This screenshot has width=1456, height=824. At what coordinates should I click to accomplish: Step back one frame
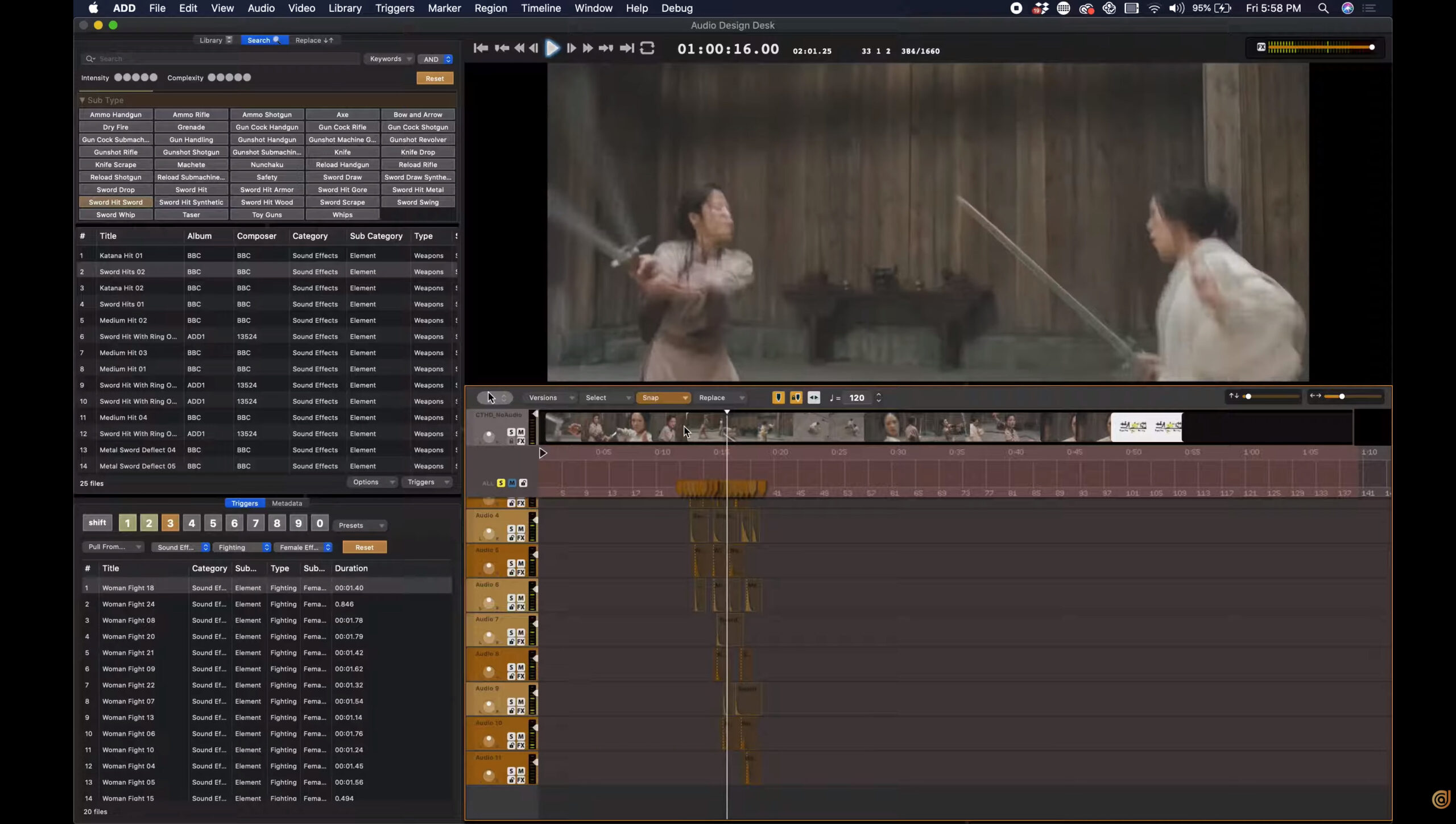533,48
